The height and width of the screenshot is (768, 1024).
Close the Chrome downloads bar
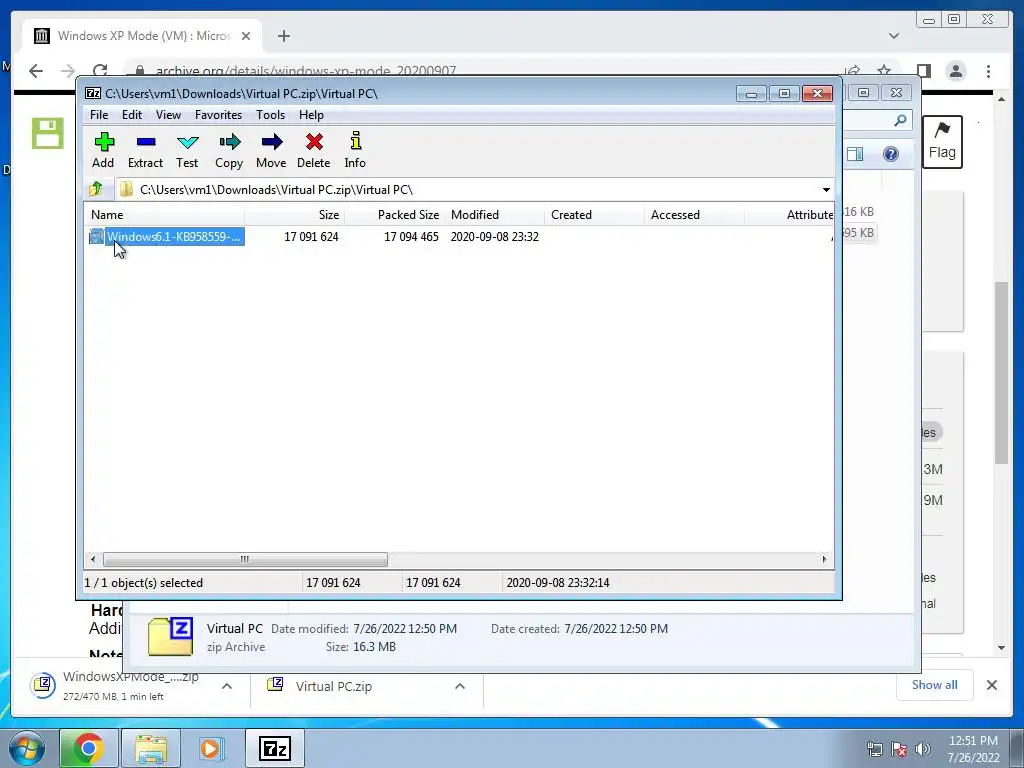(x=992, y=685)
